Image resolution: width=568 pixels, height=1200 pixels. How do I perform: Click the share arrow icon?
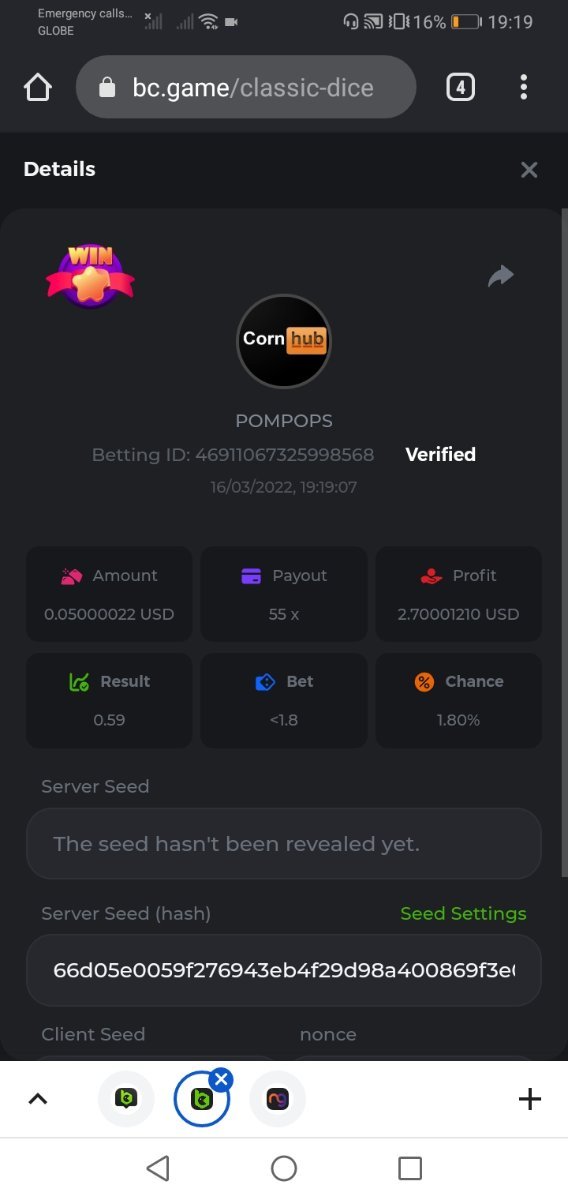[x=500, y=276]
